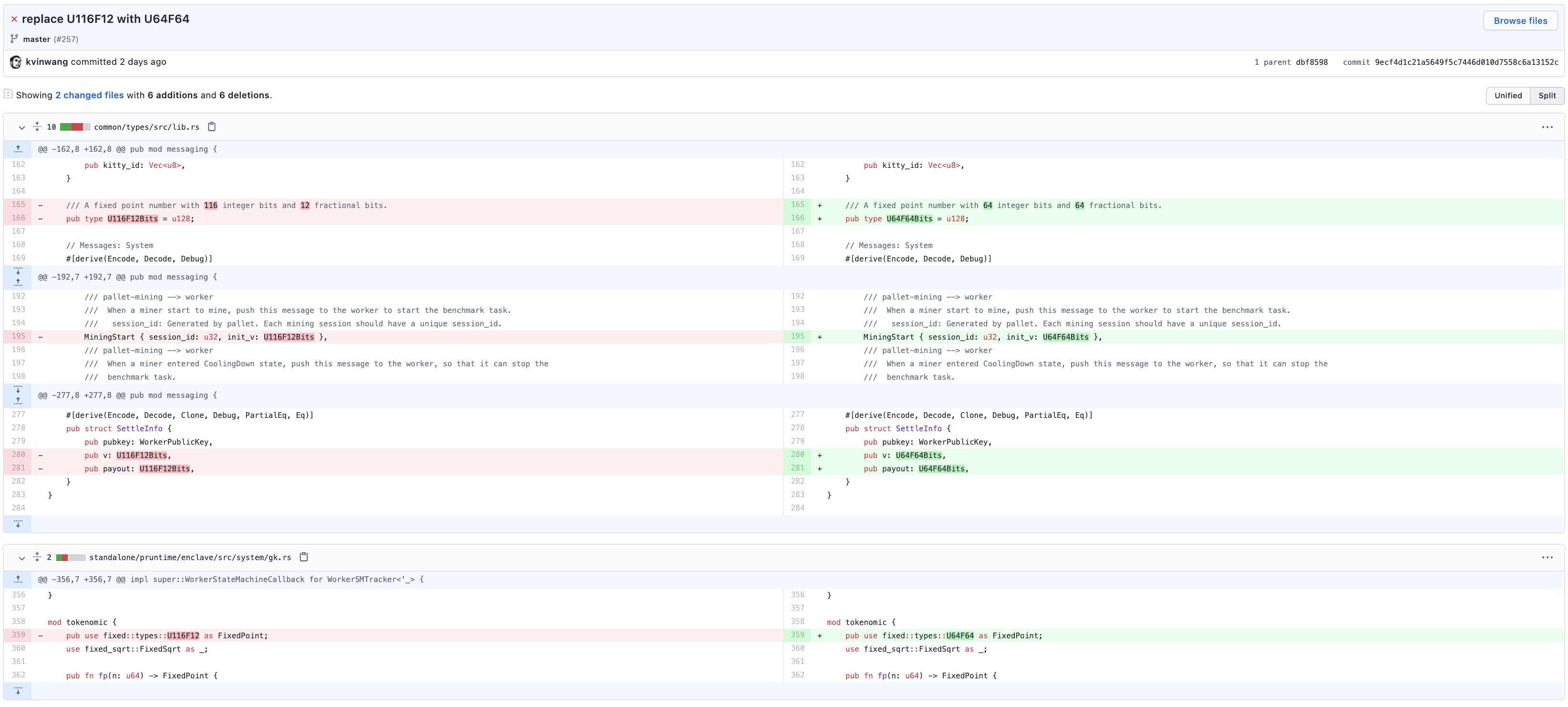The height and width of the screenshot is (707, 1568).
Task: Copy path of common/types/src/lib.rs
Action: (x=212, y=127)
